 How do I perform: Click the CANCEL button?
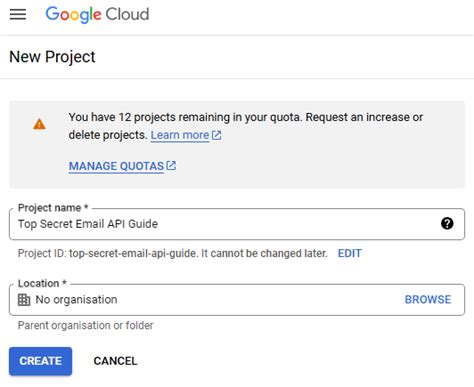pyautogui.click(x=115, y=361)
